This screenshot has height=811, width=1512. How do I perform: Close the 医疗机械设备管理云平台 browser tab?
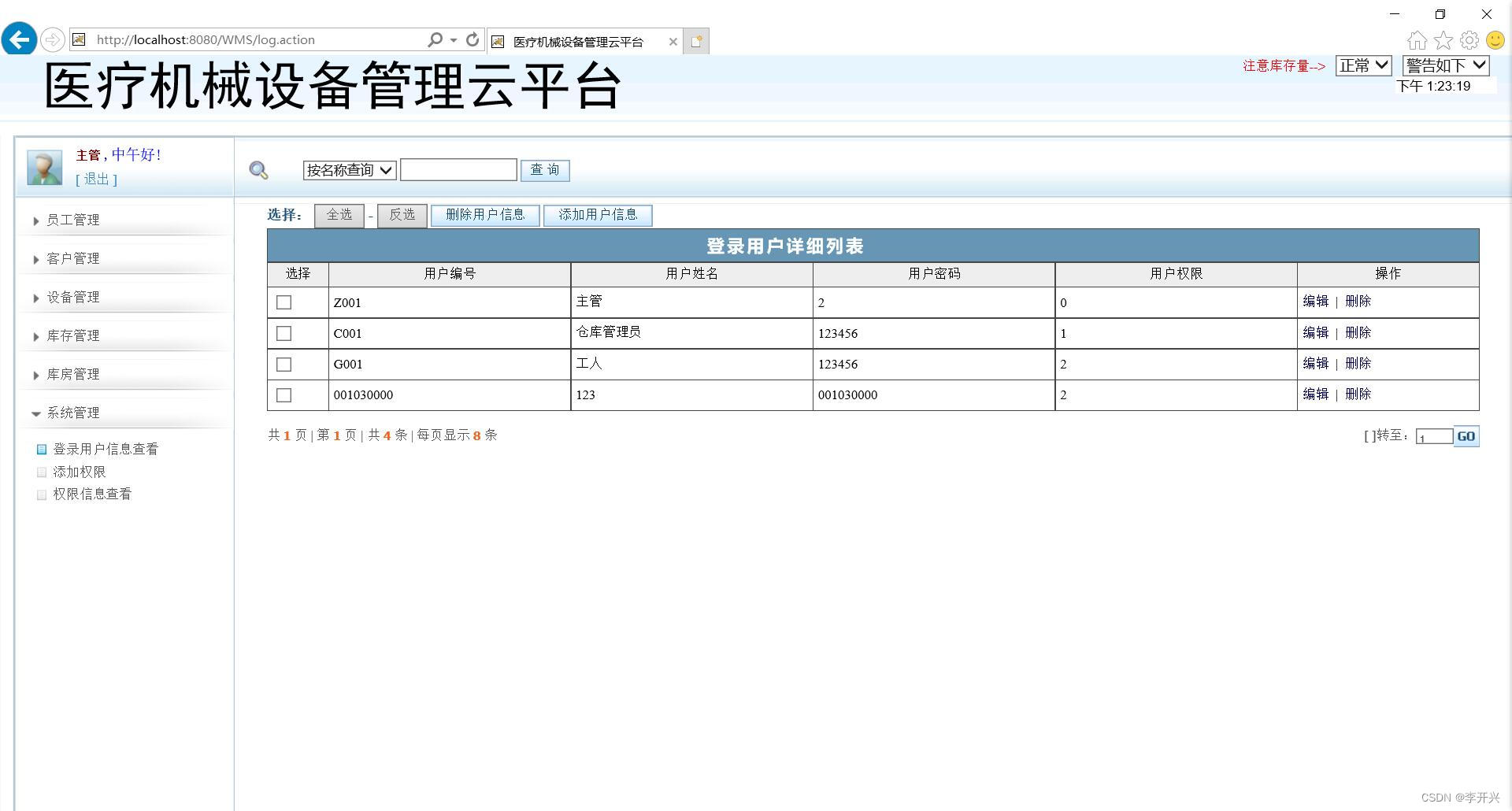tap(673, 42)
